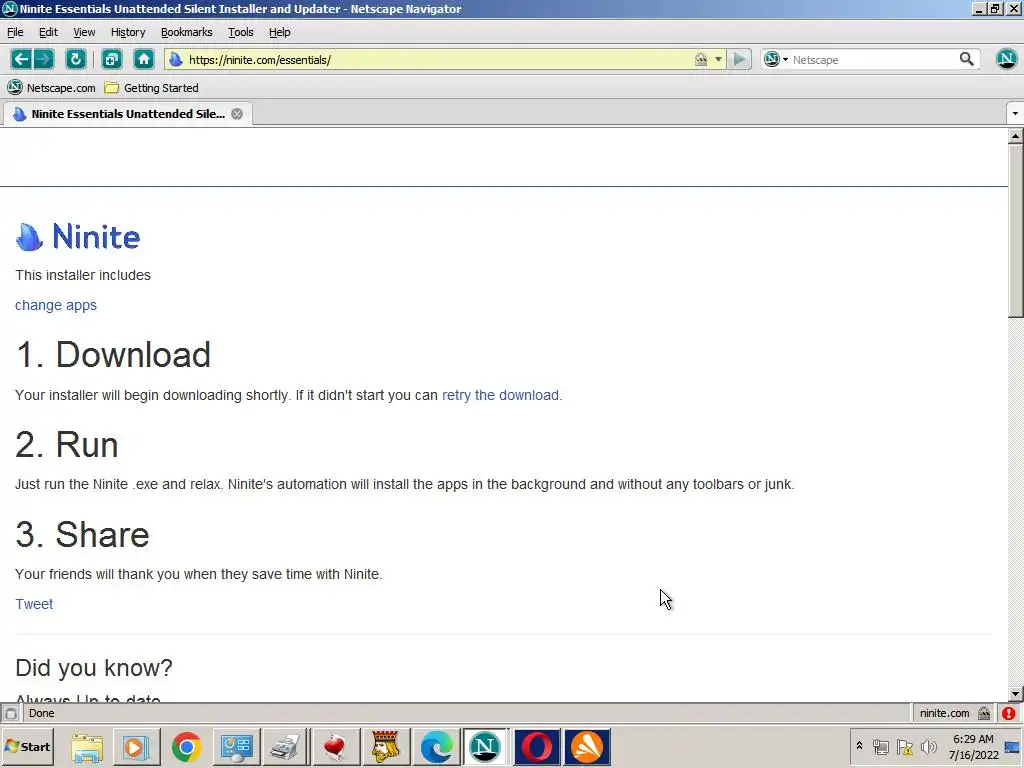Click the status bar page icon beside Done
Image resolution: width=1024 pixels, height=768 pixels.
[11, 713]
